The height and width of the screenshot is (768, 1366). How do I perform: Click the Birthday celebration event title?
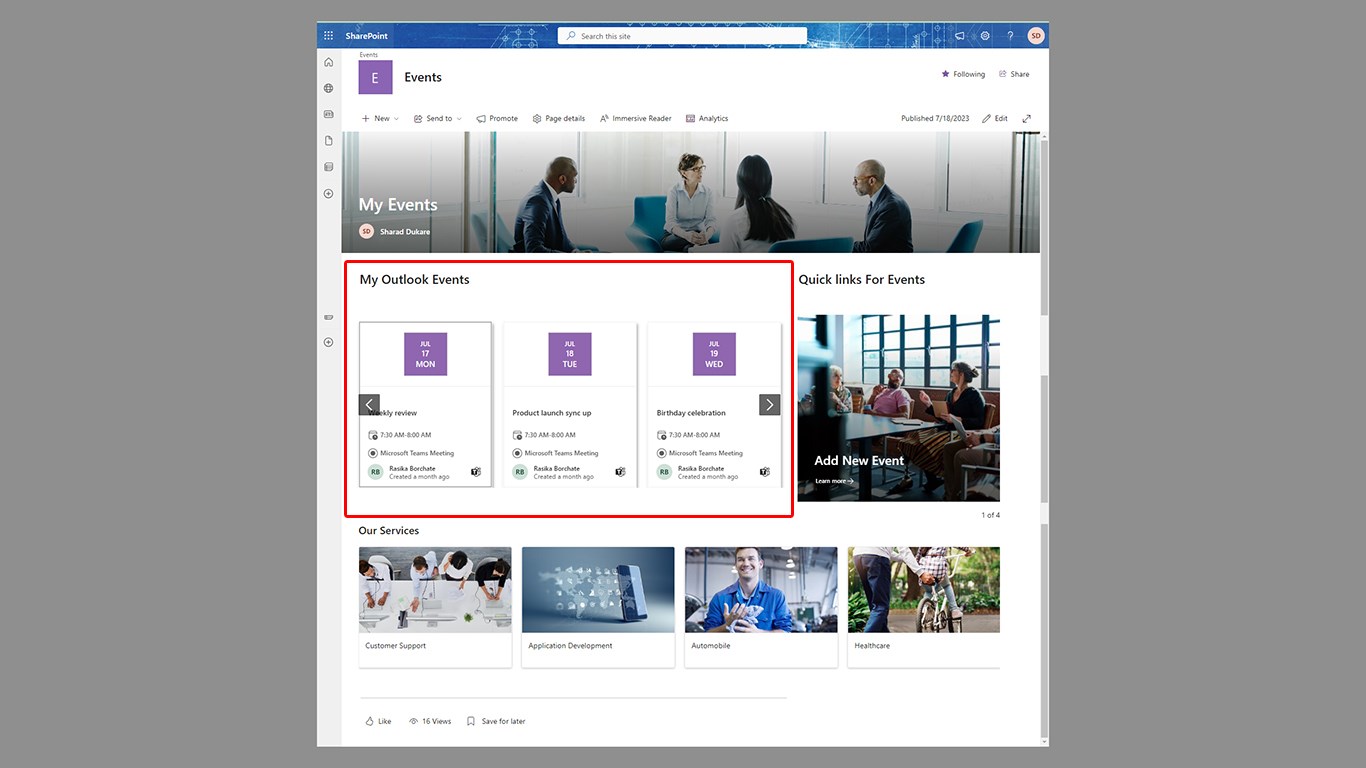point(691,413)
